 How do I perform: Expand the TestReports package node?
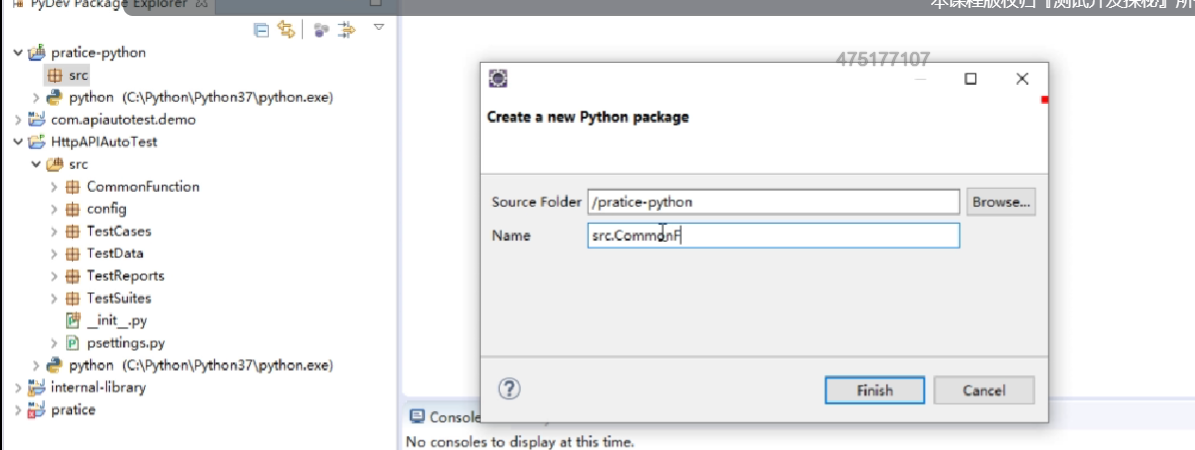tap(53, 276)
